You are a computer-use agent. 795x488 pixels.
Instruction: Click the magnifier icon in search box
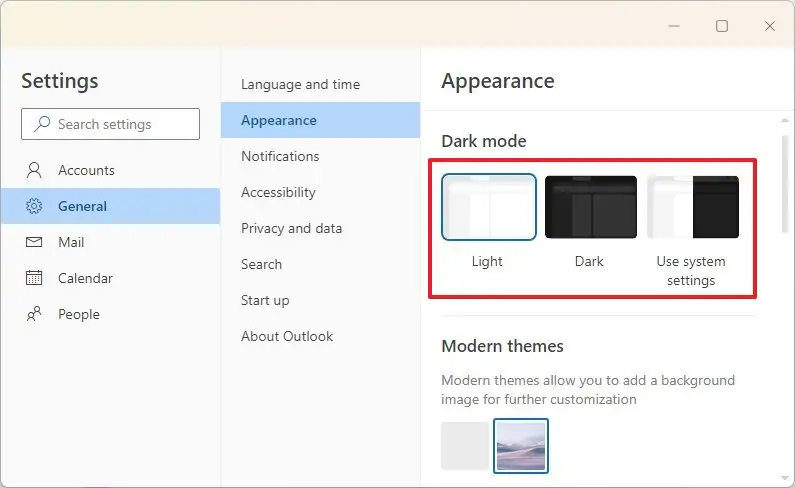[42, 124]
